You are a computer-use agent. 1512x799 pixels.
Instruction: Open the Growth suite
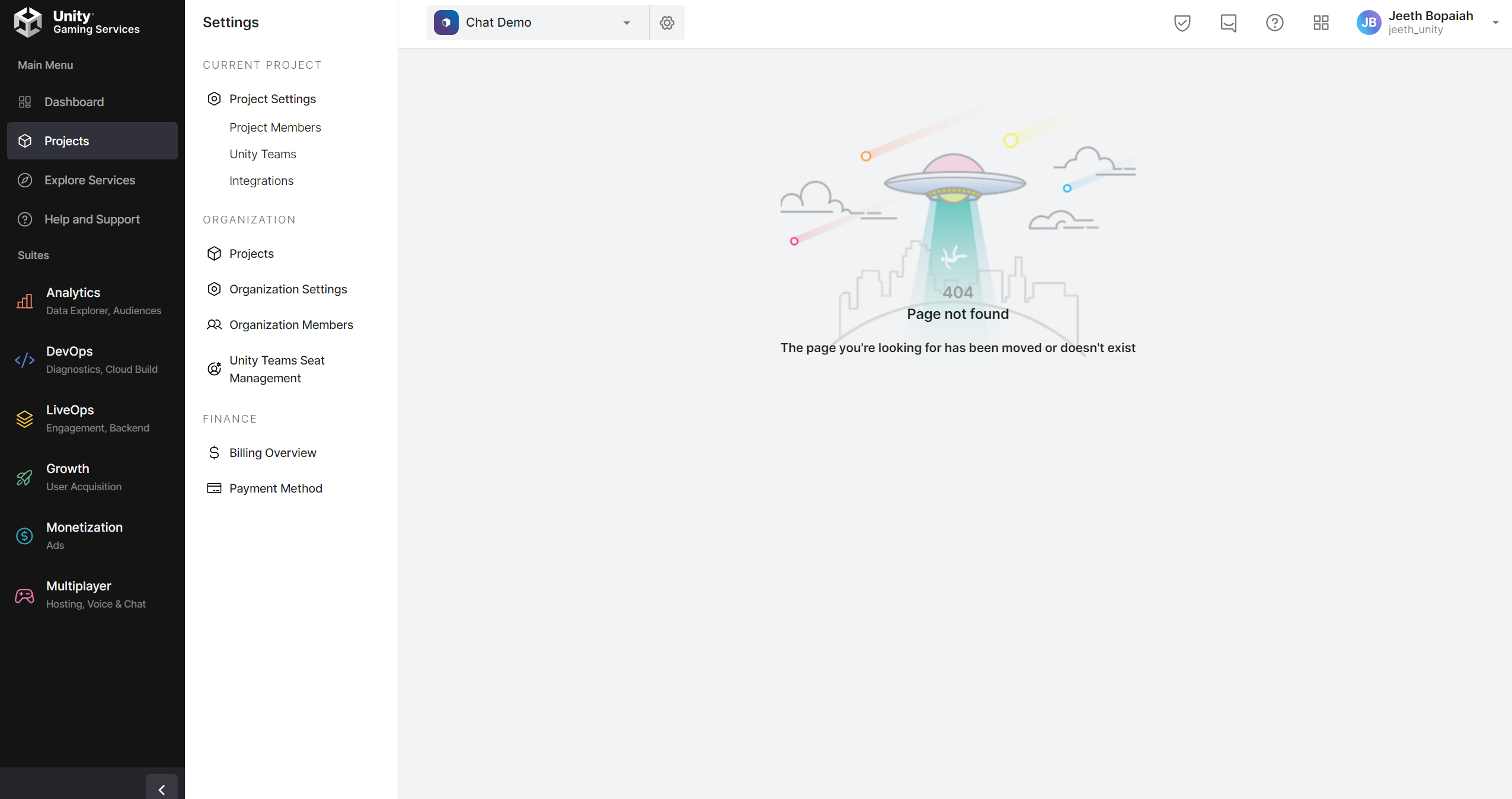pos(92,477)
